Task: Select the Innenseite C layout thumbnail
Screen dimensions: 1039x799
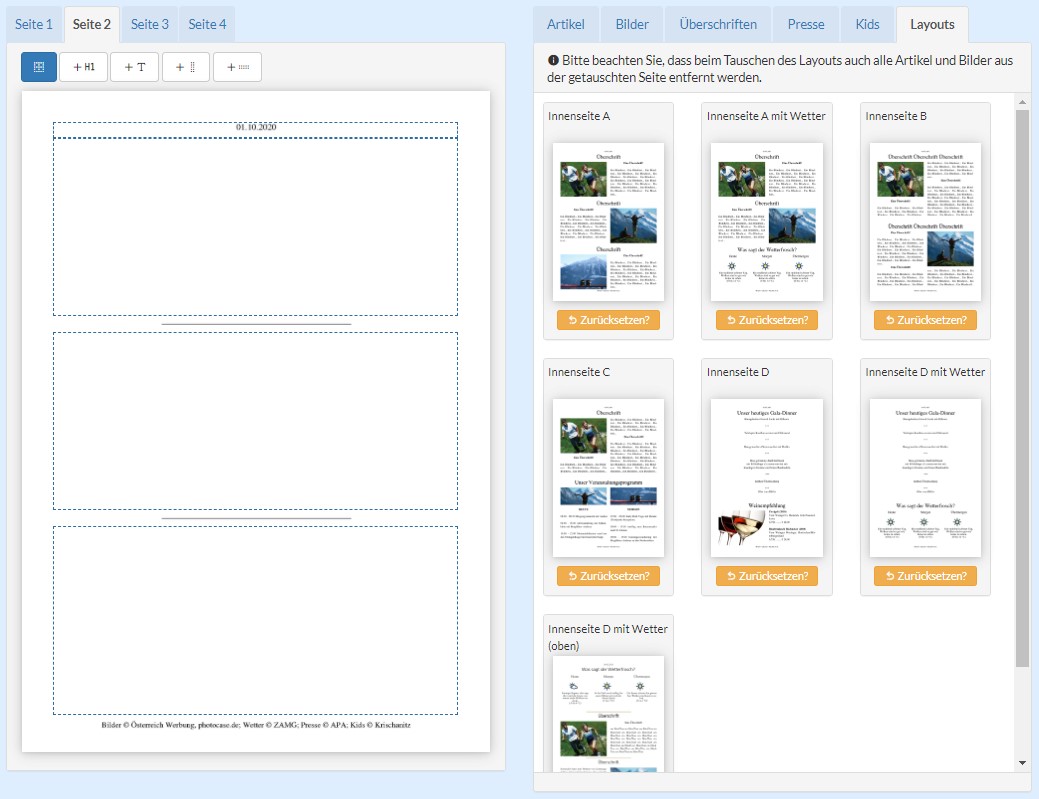Action: click(608, 478)
